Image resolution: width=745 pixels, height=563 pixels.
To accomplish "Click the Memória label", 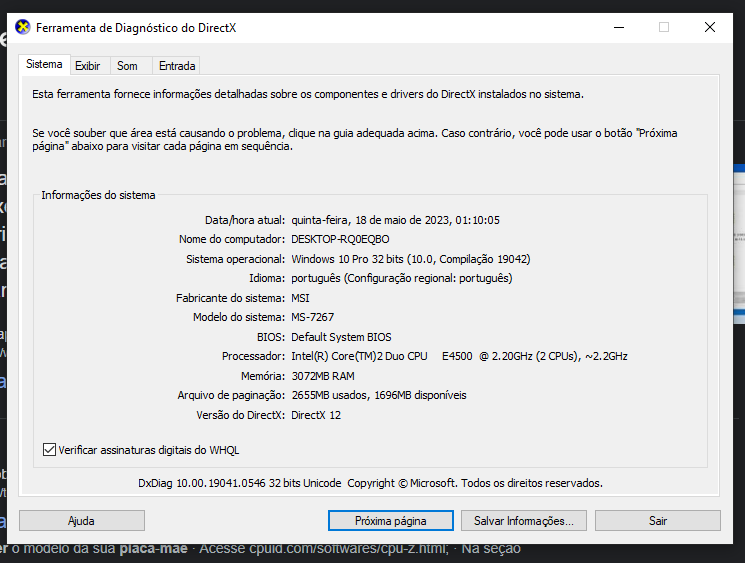I will (x=263, y=376).
